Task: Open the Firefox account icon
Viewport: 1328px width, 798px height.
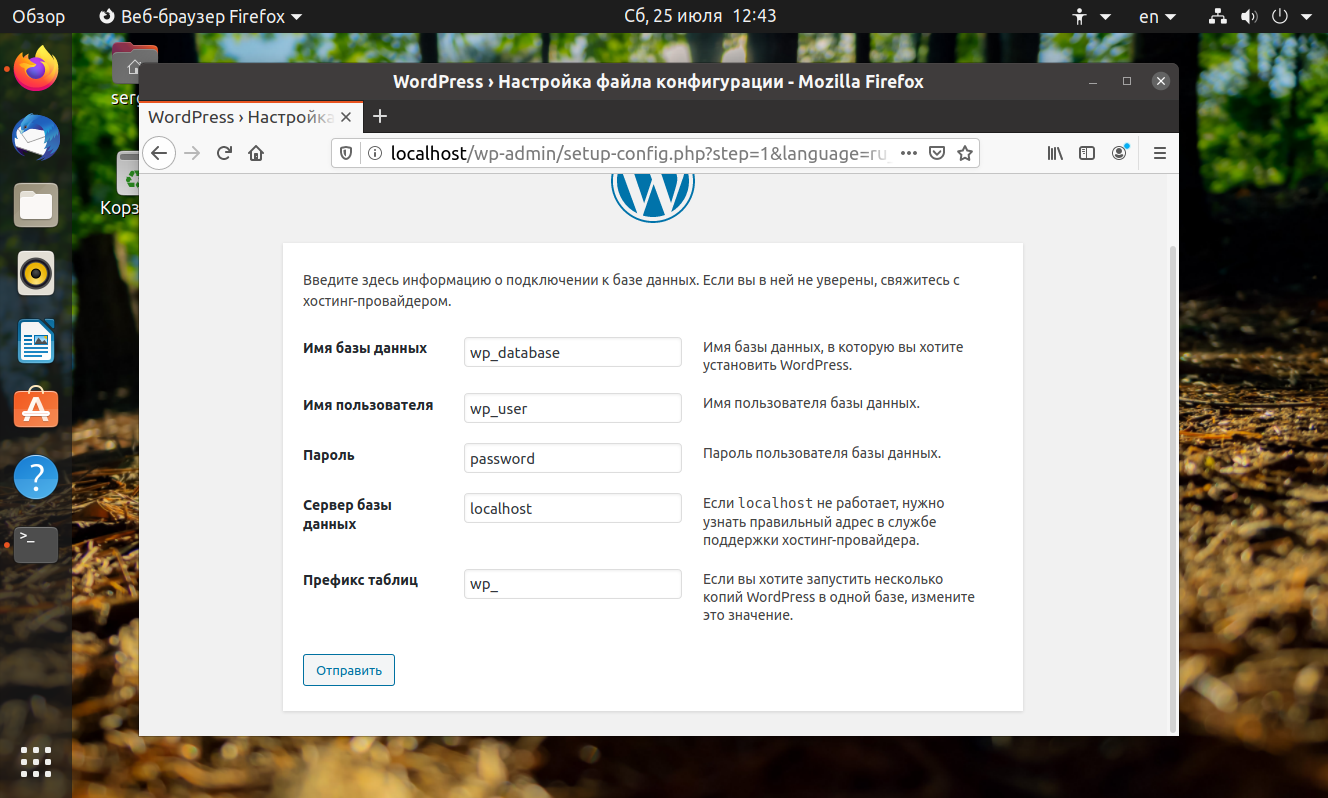Action: [1120, 153]
